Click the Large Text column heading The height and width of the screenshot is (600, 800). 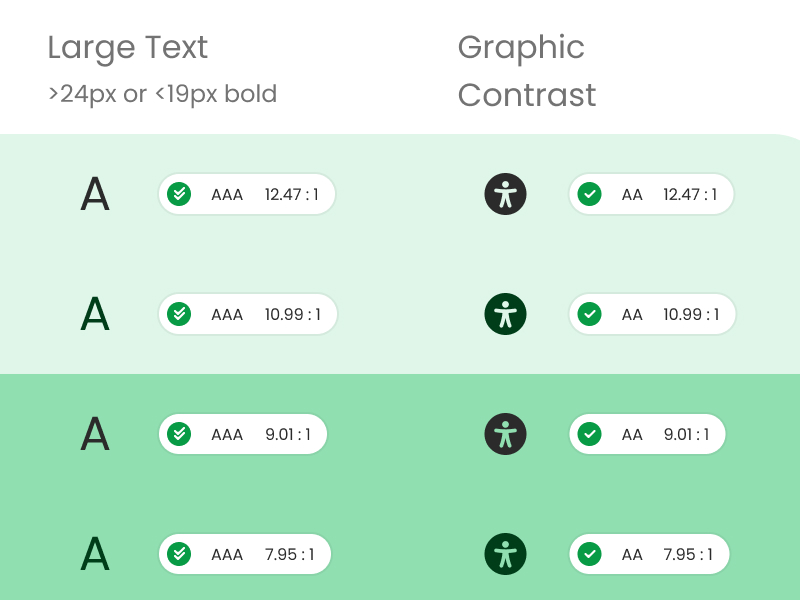point(128,48)
